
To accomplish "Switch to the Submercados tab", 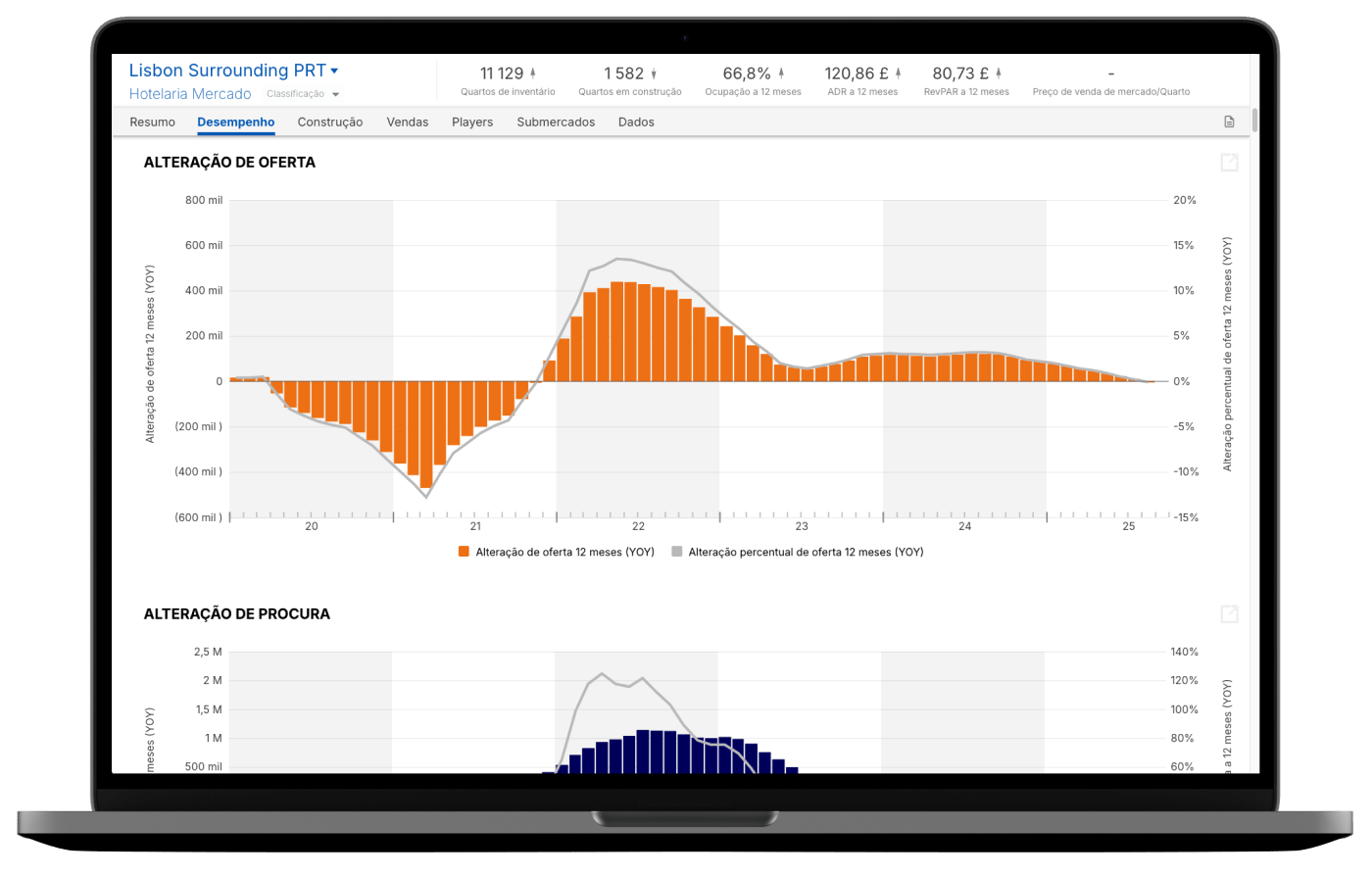I will (556, 122).
